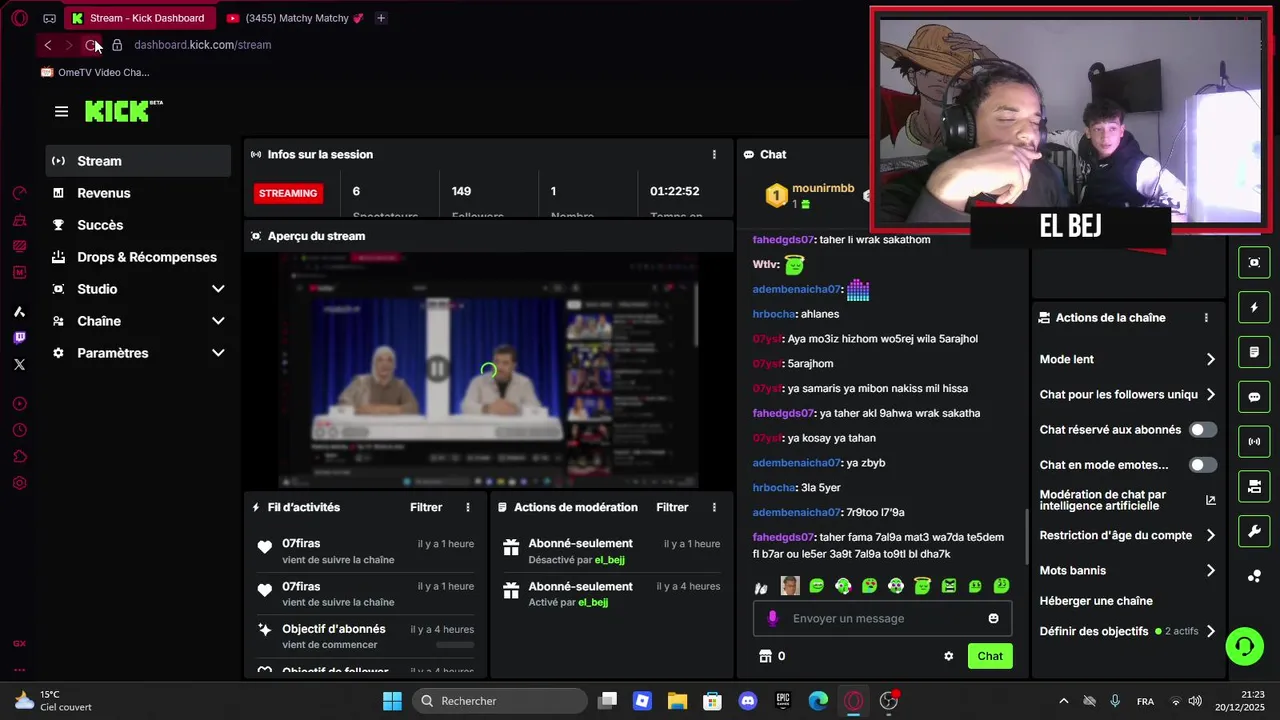
Task: Switch to the Matchy Matchy YouTube tab
Action: pyautogui.click(x=294, y=18)
